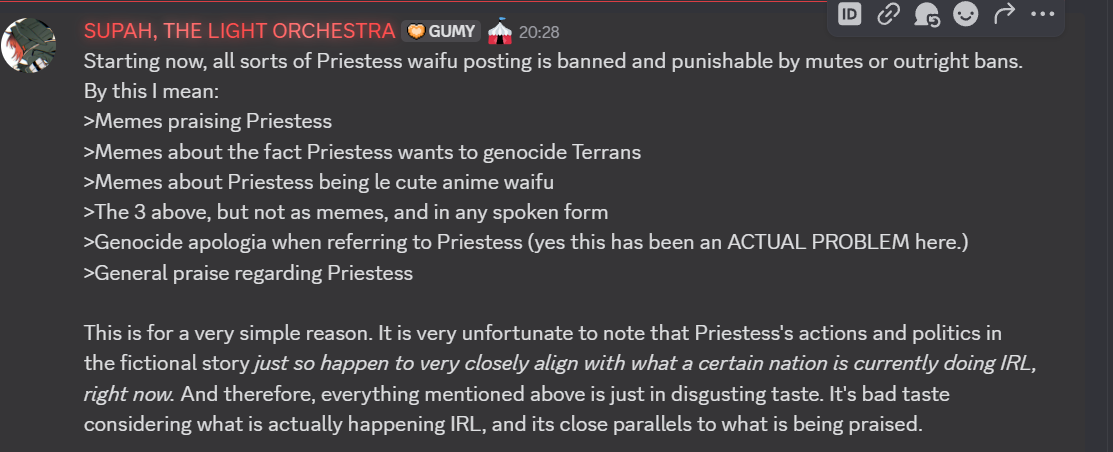The height and width of the screenshot is (452, 1113).
Task: Open SUPAH, THE LIGHT ORCHESTRA's profile name
Action: click(x=239, y=31)
